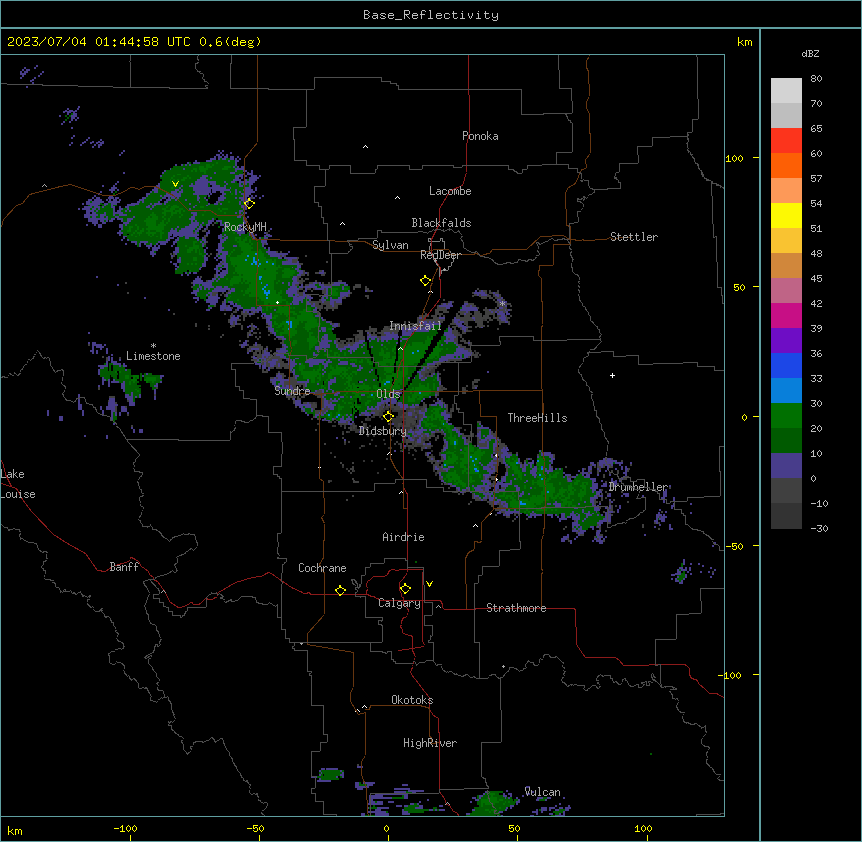Click the -30 value at legend bottom
Screen dimensions: 862x842
819,528
